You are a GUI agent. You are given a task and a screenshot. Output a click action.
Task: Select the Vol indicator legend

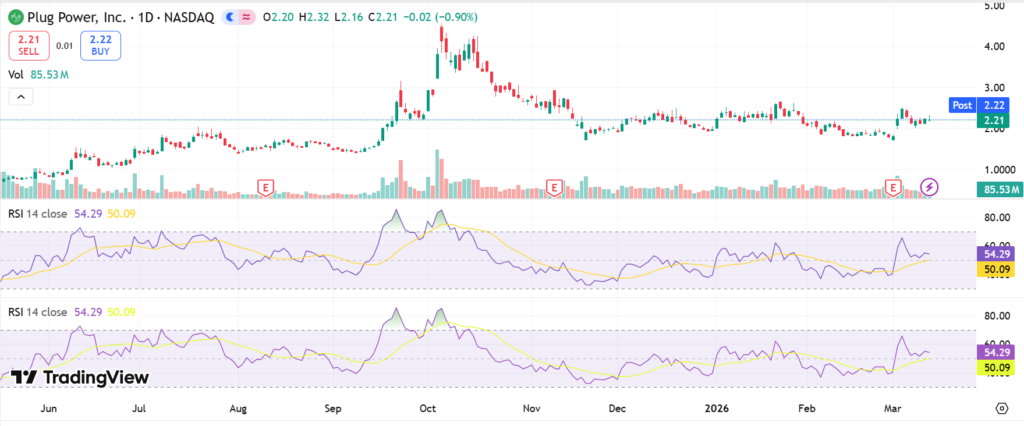[16, 73]
